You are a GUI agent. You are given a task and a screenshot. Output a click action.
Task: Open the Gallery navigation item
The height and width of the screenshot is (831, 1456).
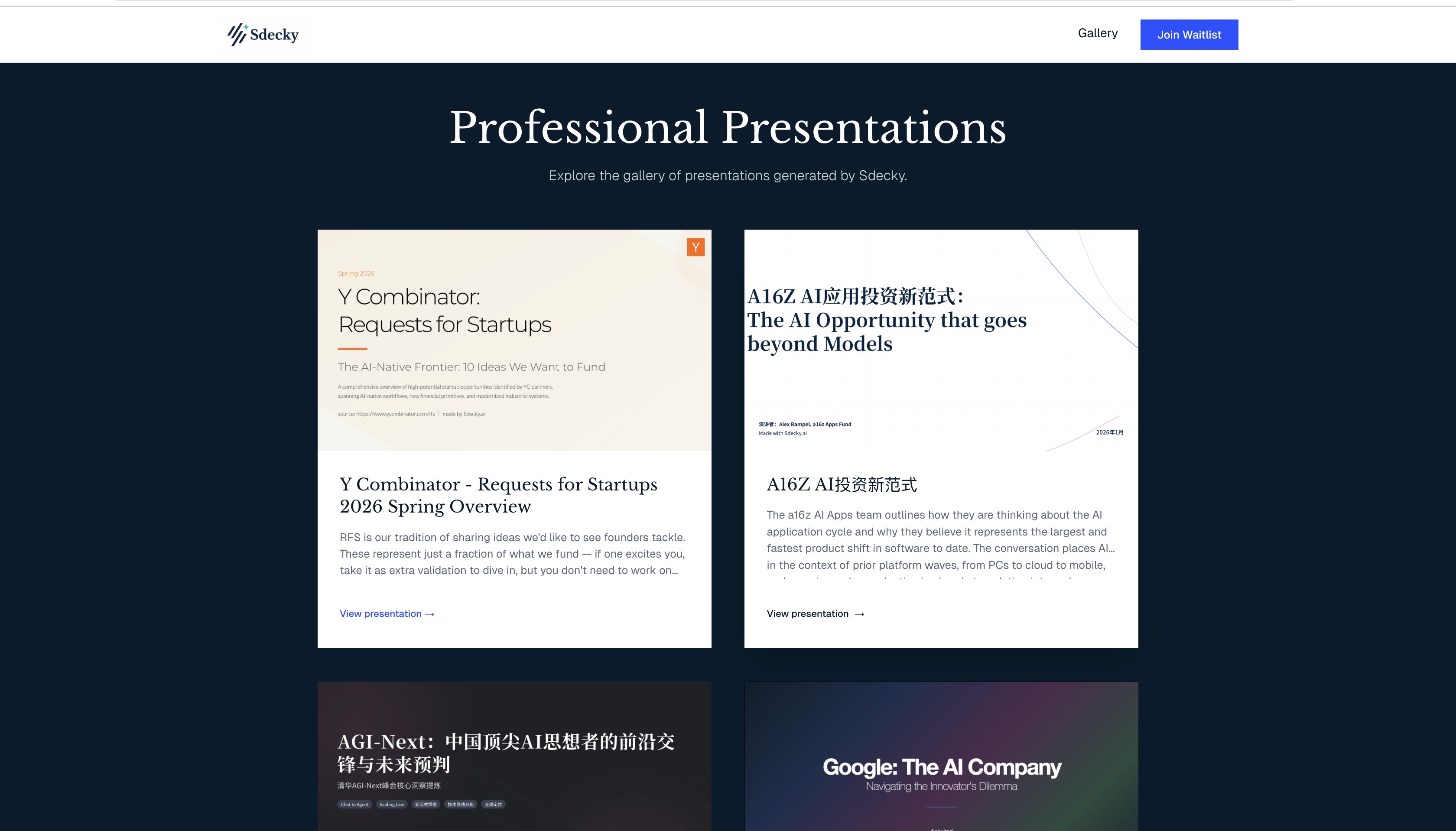click(1097, 33)
